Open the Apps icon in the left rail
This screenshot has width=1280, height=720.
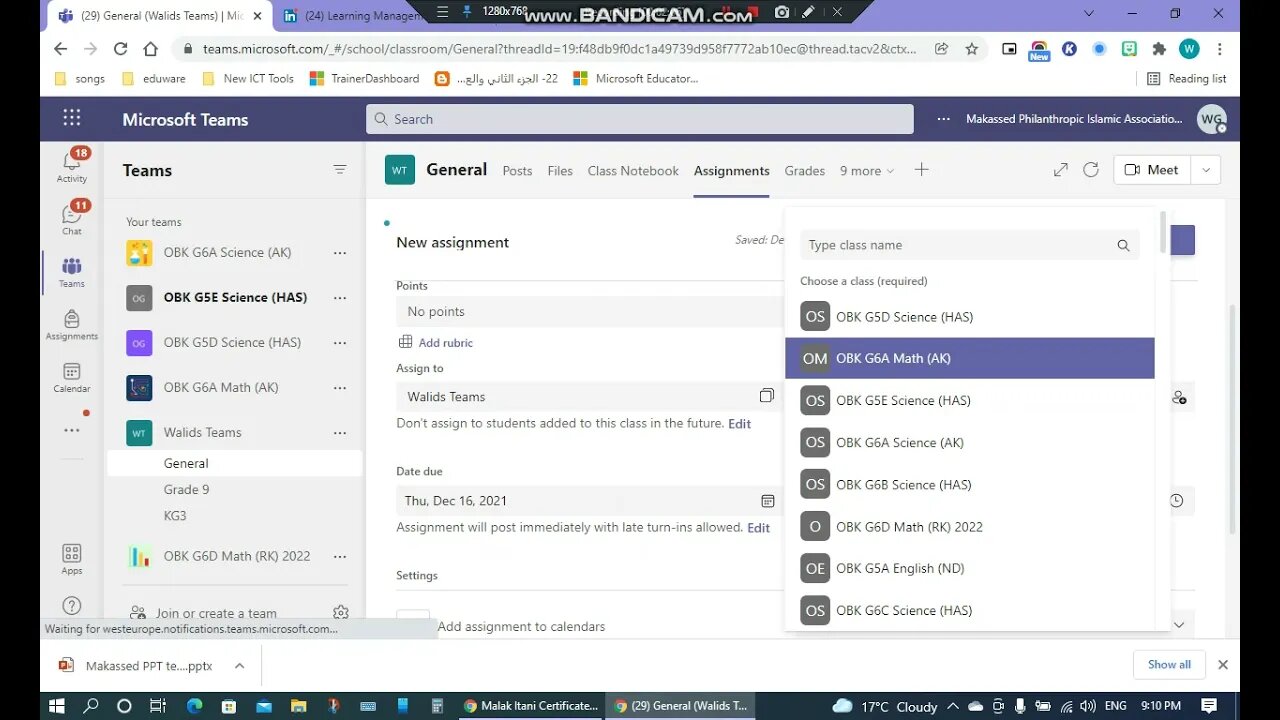(x=72, y=559)
